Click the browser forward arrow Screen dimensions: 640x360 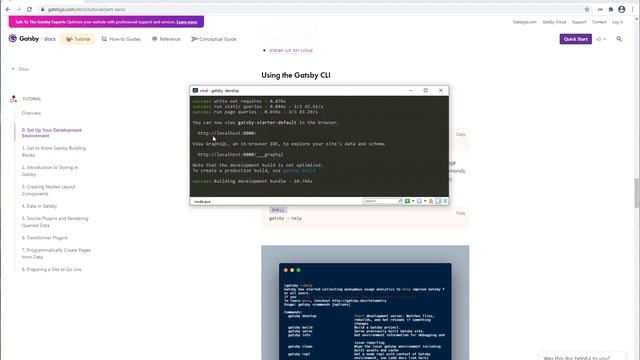click(19, 9)
